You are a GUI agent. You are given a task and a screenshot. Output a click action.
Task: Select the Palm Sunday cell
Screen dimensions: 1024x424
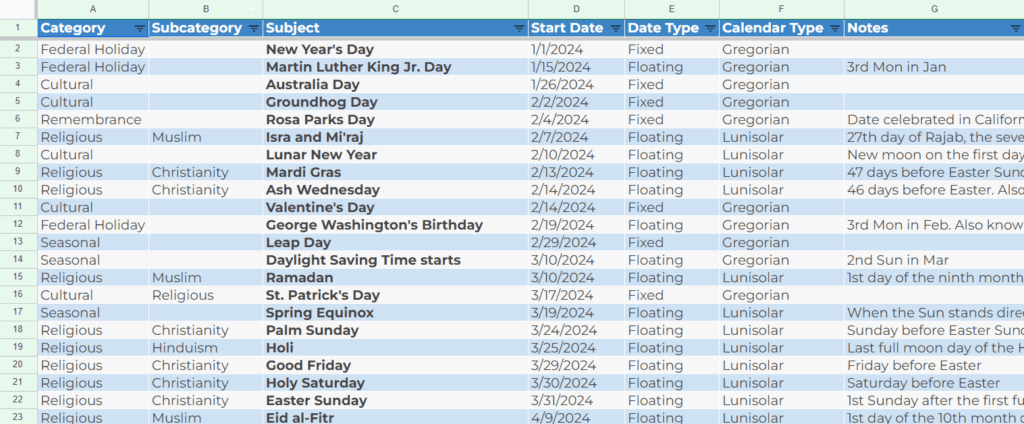(x=396, y=331)
